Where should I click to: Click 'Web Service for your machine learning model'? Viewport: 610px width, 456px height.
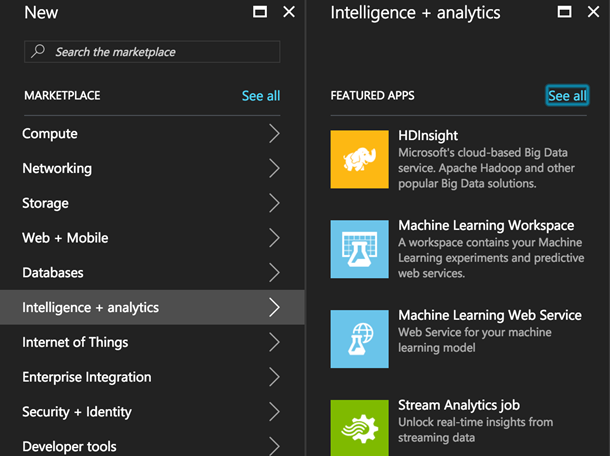475,340
